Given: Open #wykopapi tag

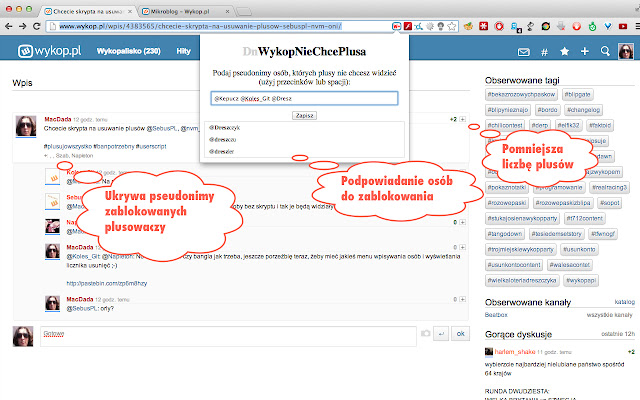Looking at the screenshot, I should coord(581,280).
